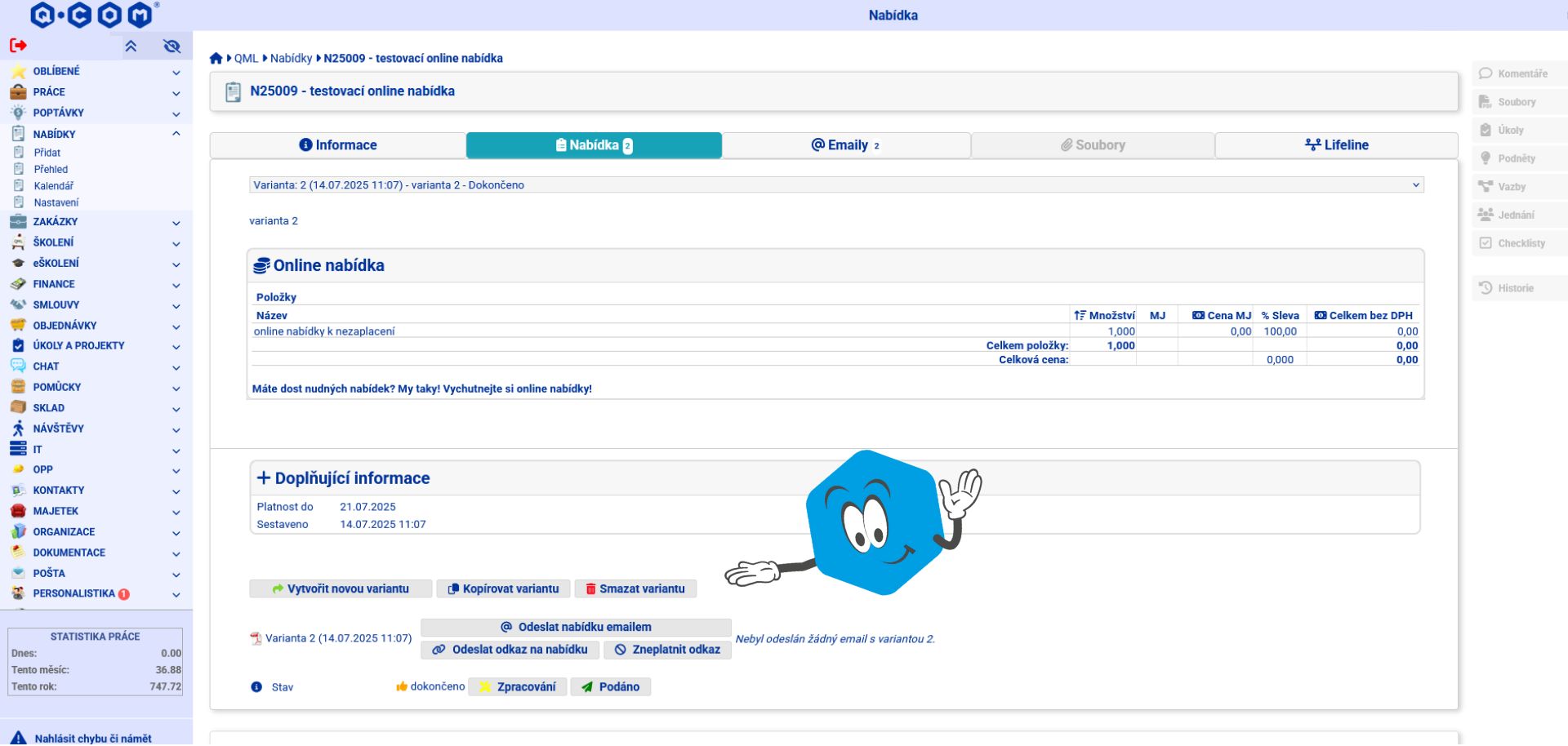The height and width of the screenshot is (746, 1568).
Task: Click Varianta 2 (14.07.2025 11:07) PDF link
Action: 338,639
